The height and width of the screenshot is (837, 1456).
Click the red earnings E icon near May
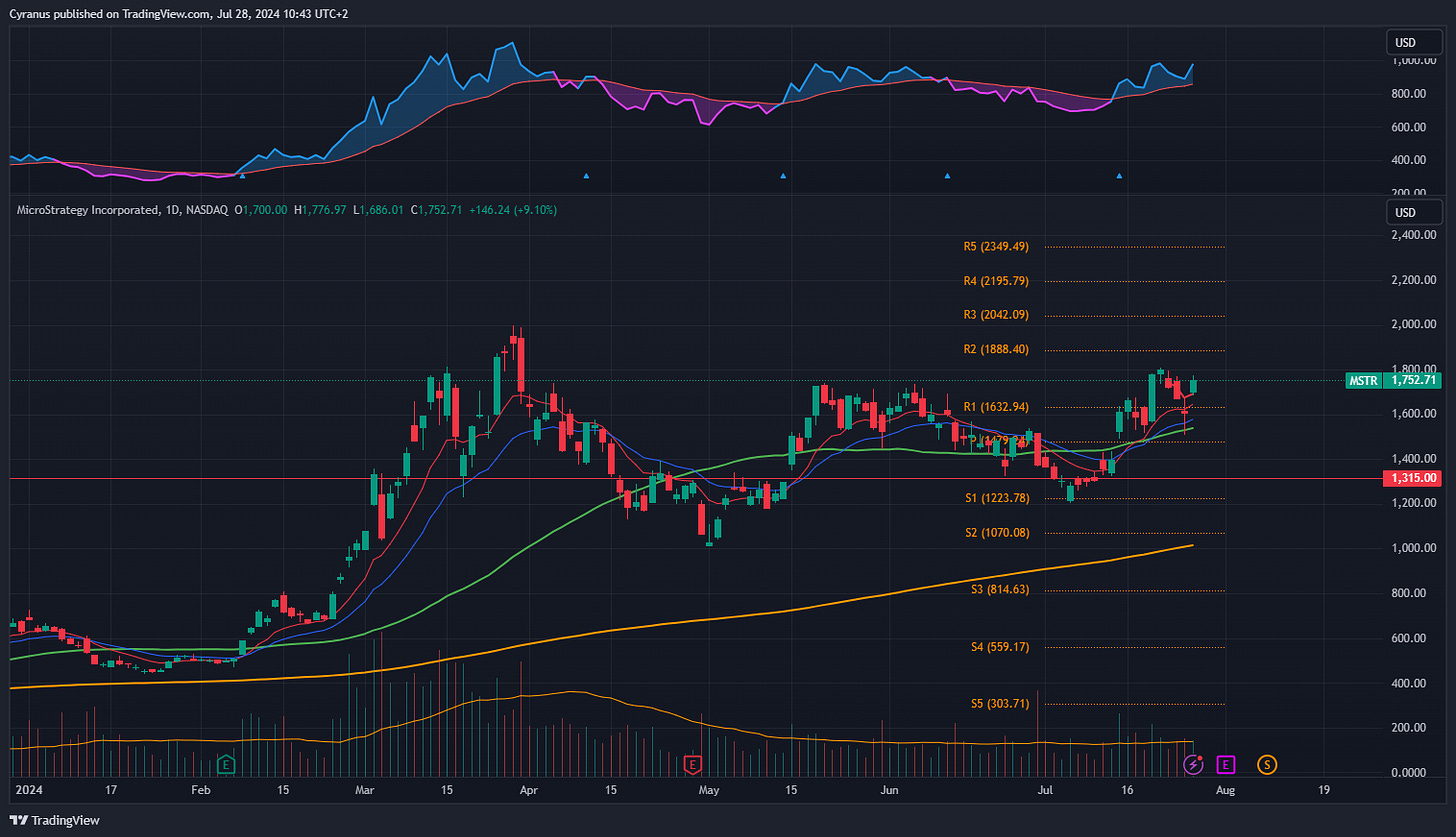(x=692, y=765)
